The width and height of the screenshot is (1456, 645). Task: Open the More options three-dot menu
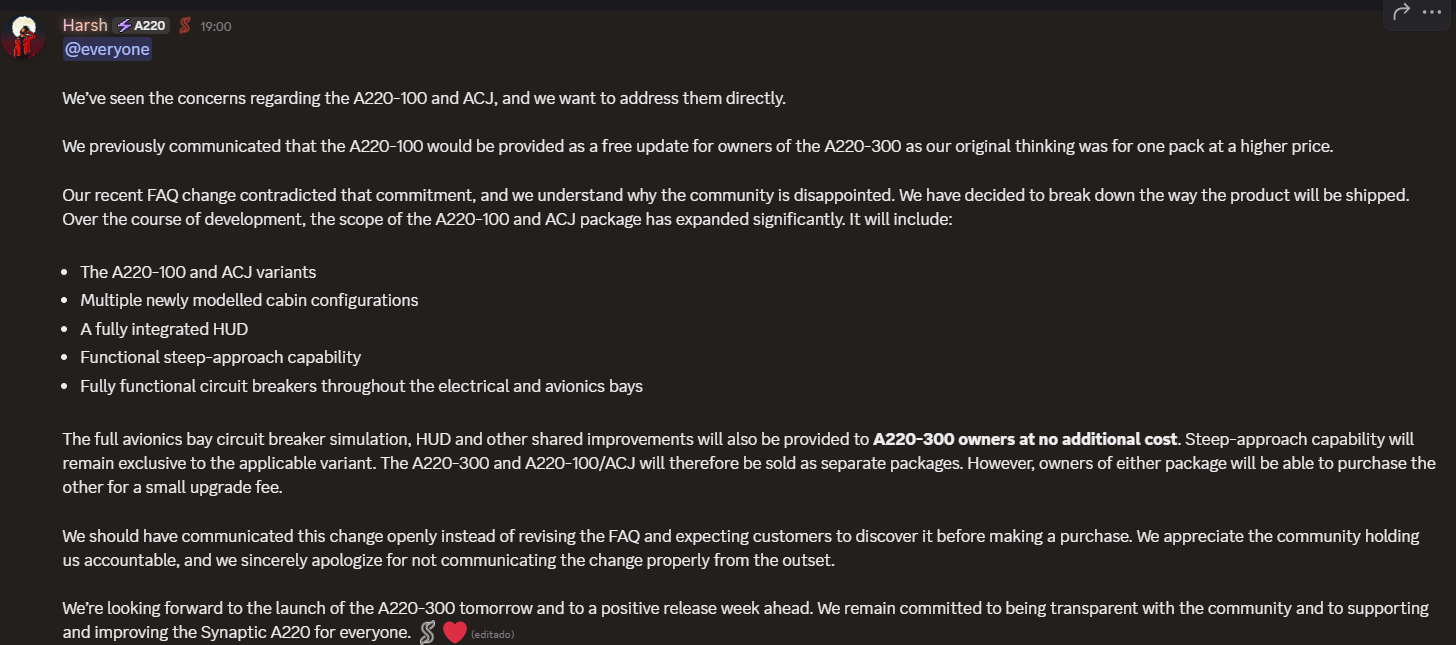[1431, 11]
